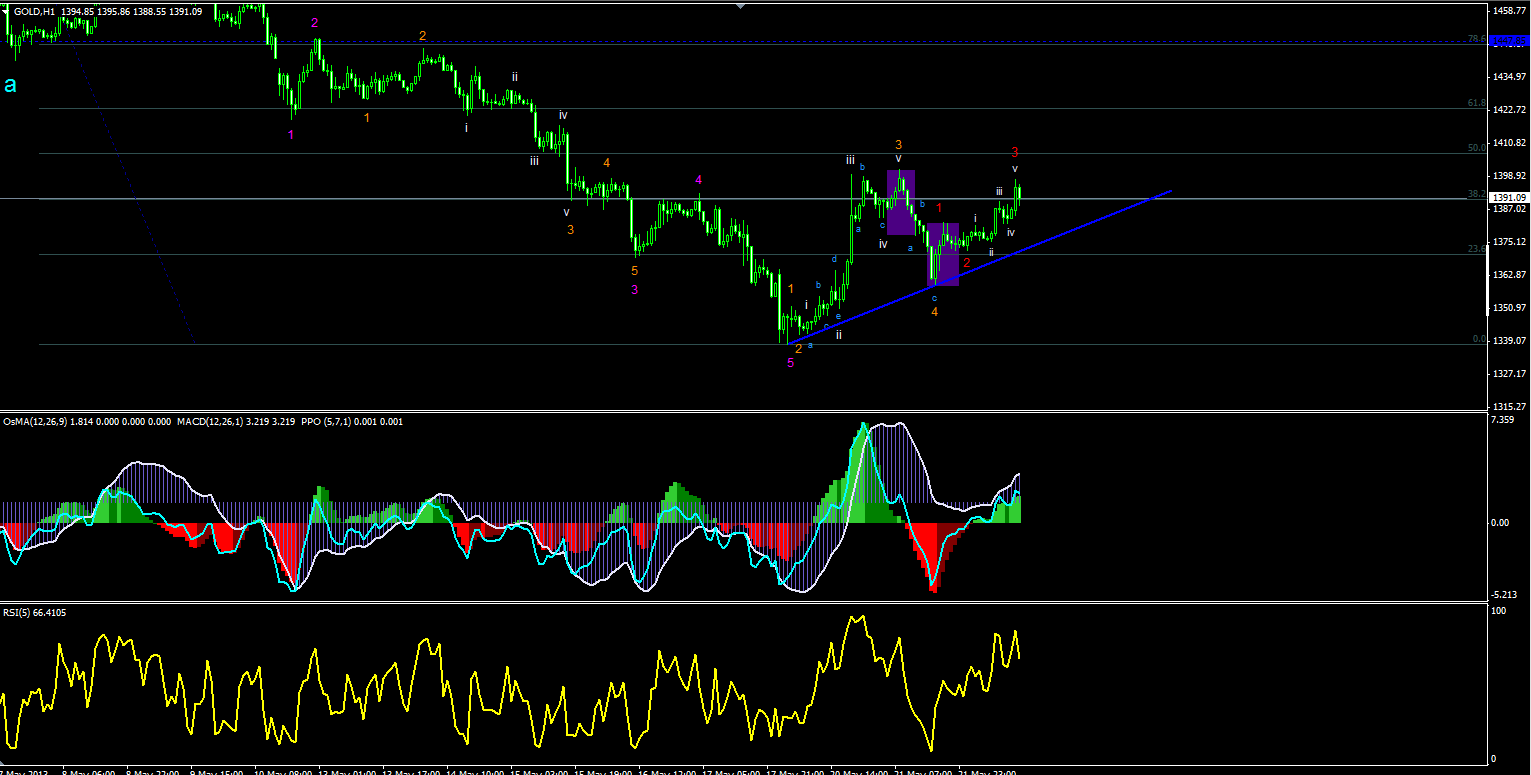The image size is (1531, 775).
Task: Click the 1458.77 price scale value
Action: [x=1509, y=11]
